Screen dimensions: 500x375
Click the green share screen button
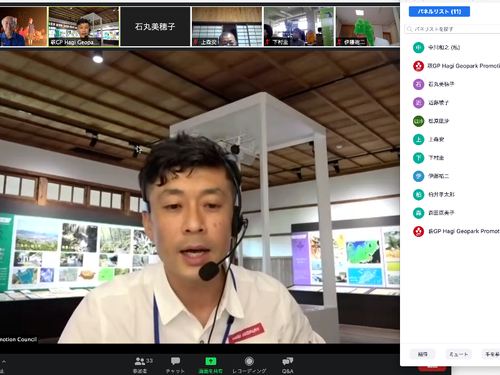(211, 365)
